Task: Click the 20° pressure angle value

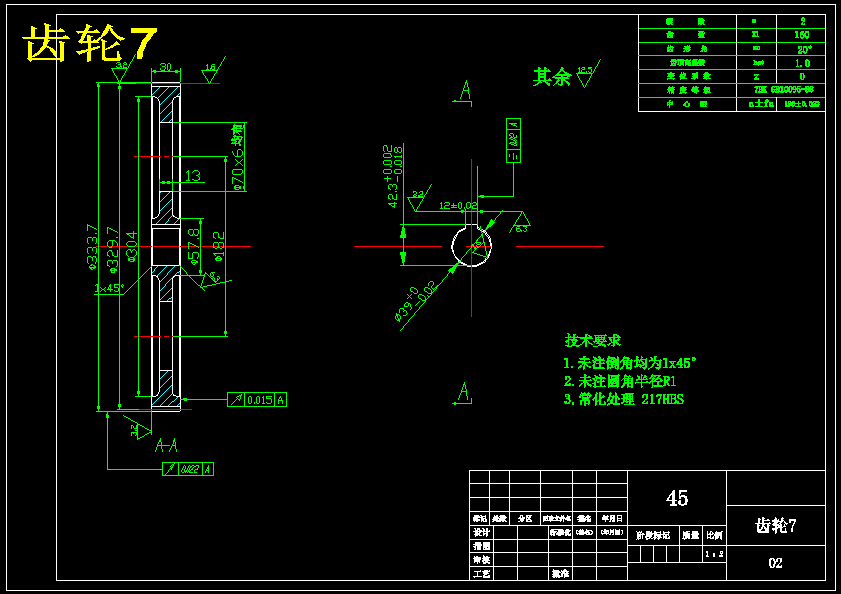Action: (804, 49)
